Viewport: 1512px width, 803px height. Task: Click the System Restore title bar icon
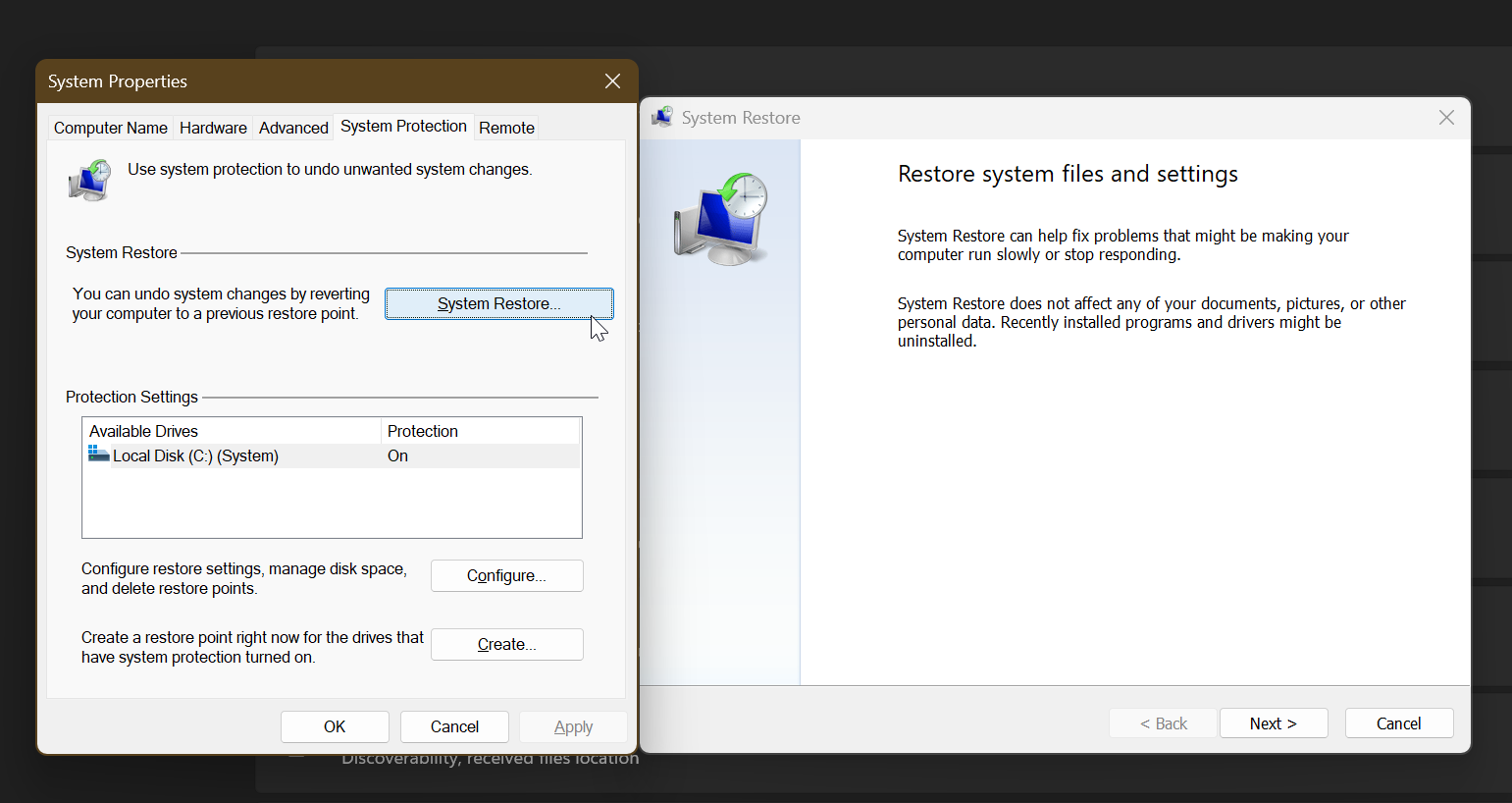pyautogui.click(x=662, y=118)
